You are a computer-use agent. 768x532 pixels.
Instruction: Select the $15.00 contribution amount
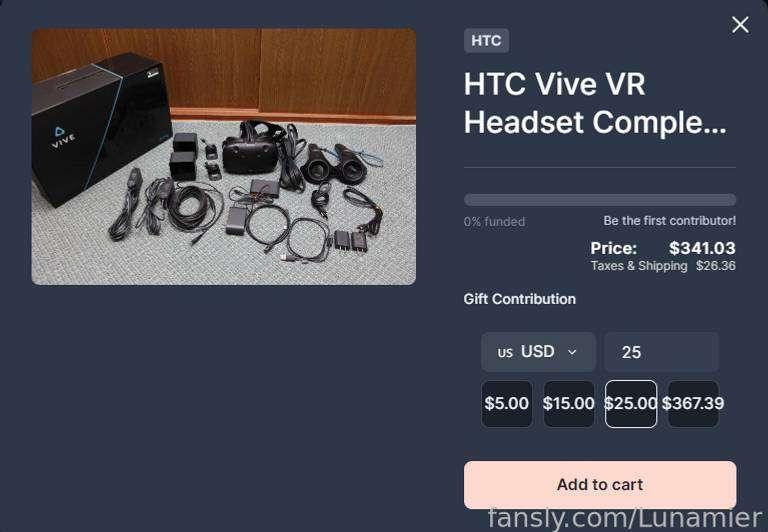(569, 404)
